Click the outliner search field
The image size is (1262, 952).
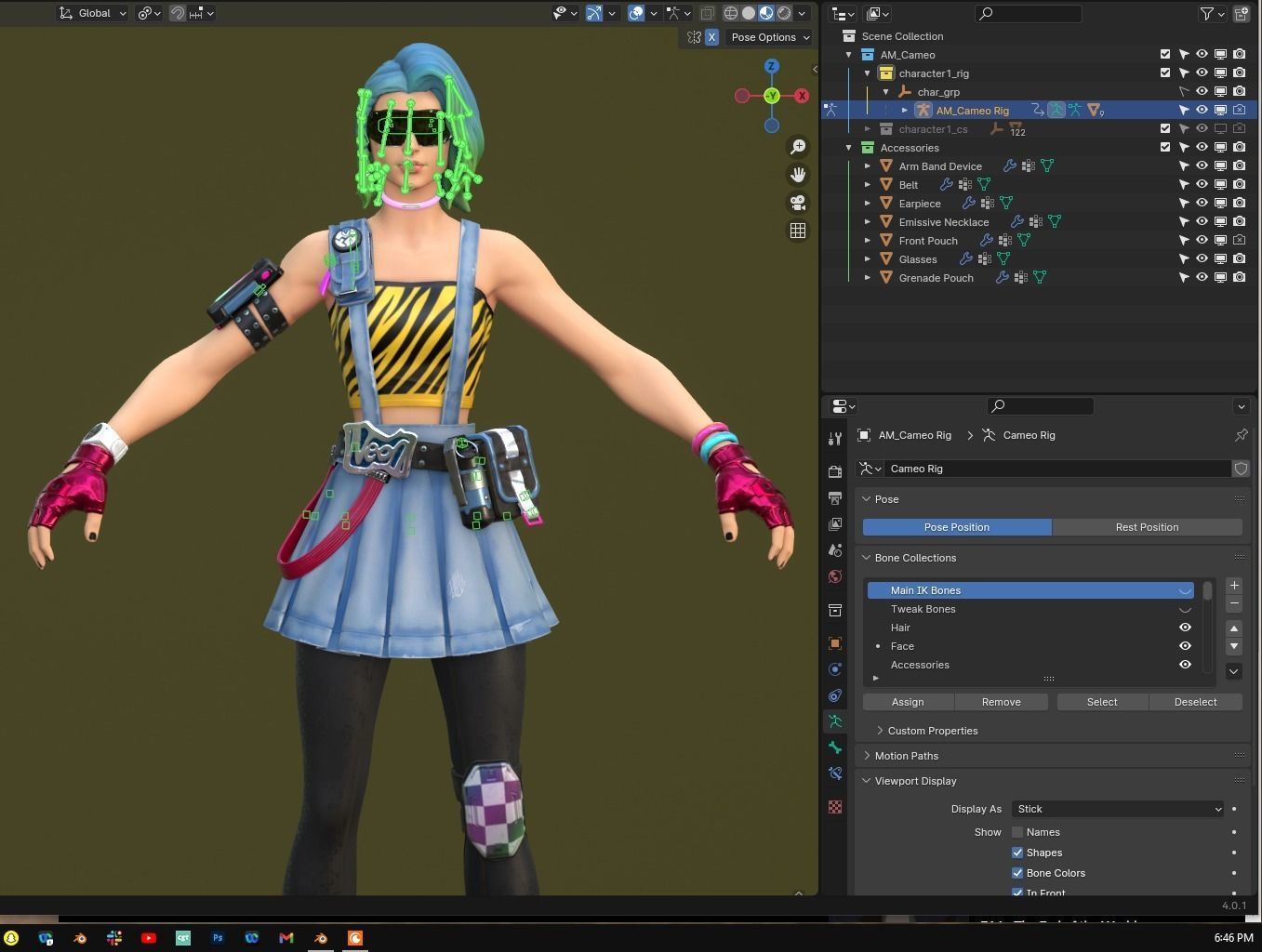[1029, 13]
